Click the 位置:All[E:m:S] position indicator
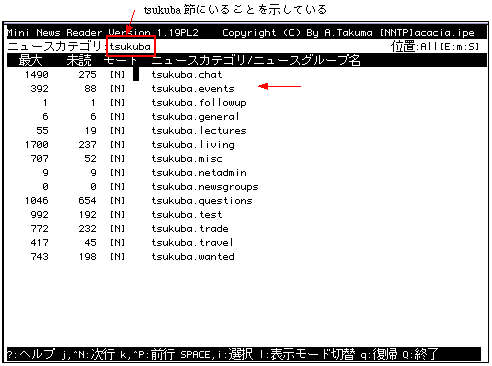The image size is (492, 366). coord(435,46)
